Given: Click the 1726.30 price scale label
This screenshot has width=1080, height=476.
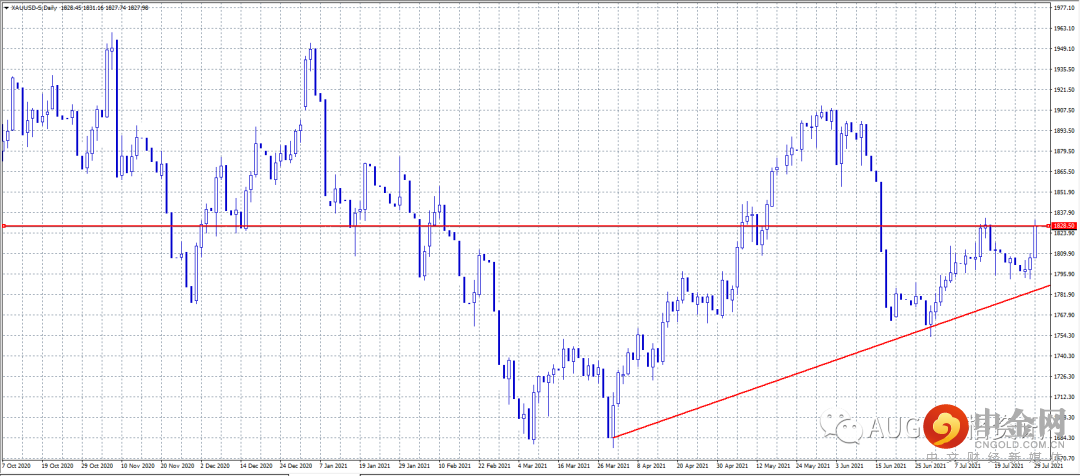Looking at the screenshot, I should pos(1065,377).
